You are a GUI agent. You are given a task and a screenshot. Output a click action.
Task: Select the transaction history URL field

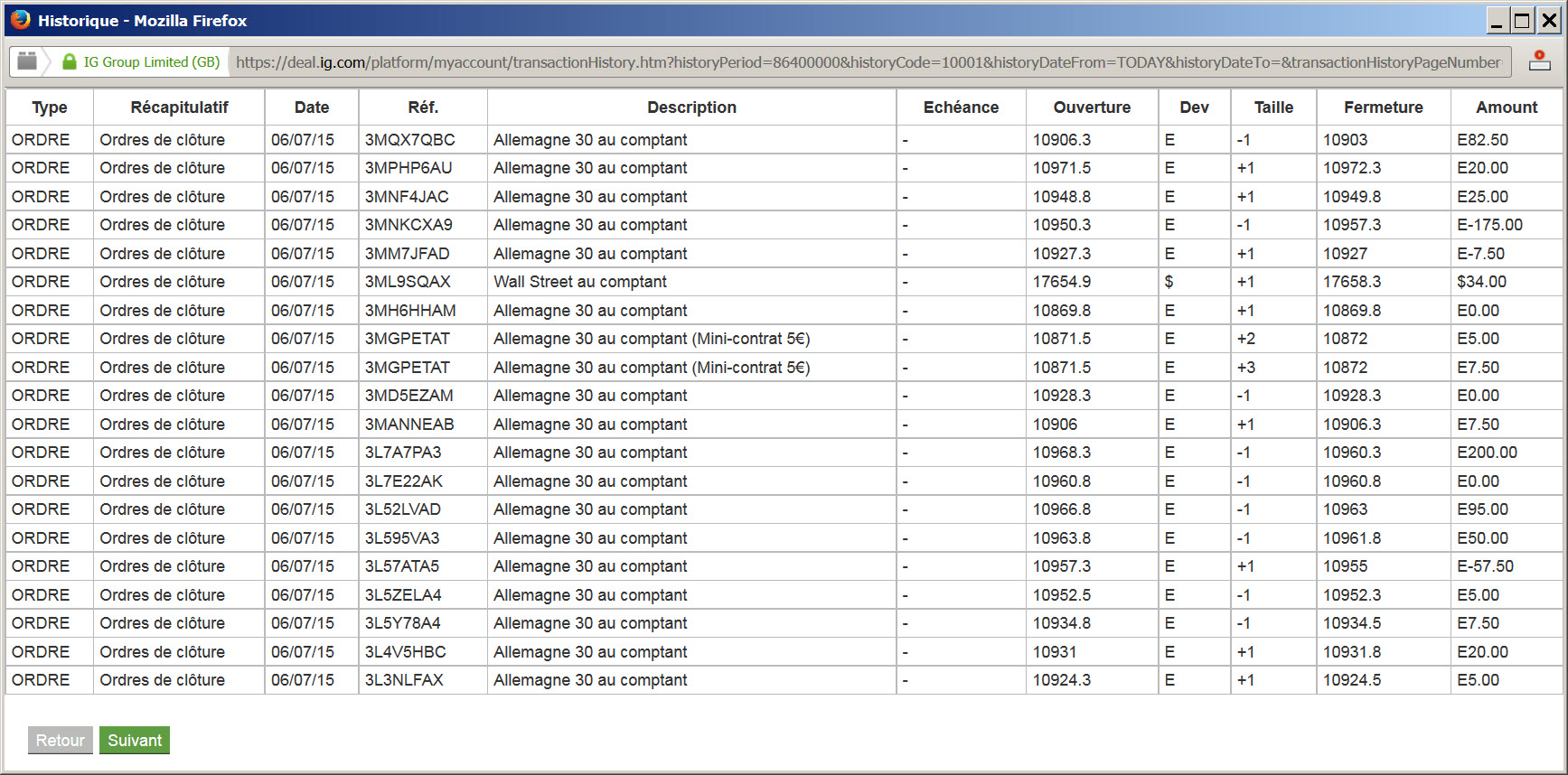tap(869, 62)
